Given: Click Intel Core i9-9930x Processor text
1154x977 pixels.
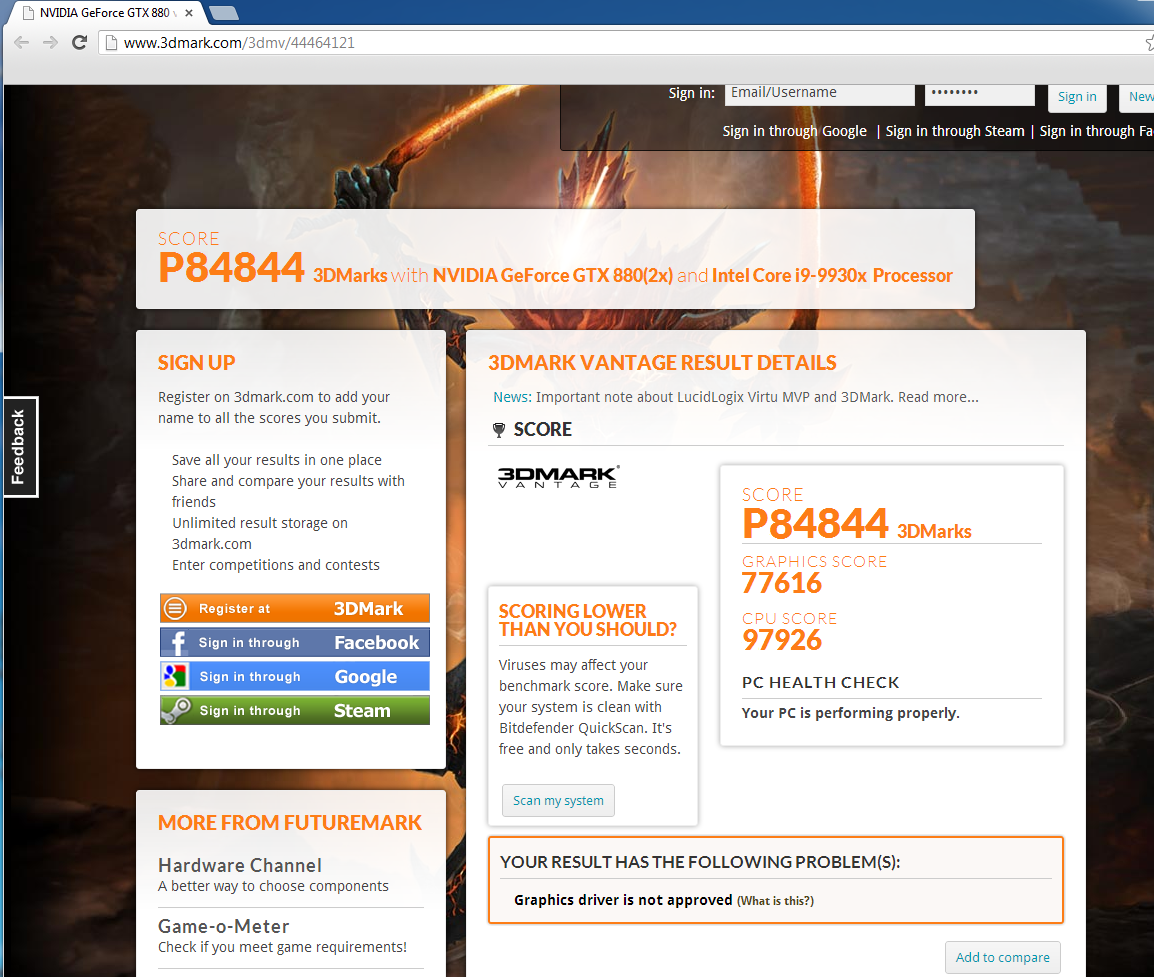Looking at the screenshot, I should [832, 275].
